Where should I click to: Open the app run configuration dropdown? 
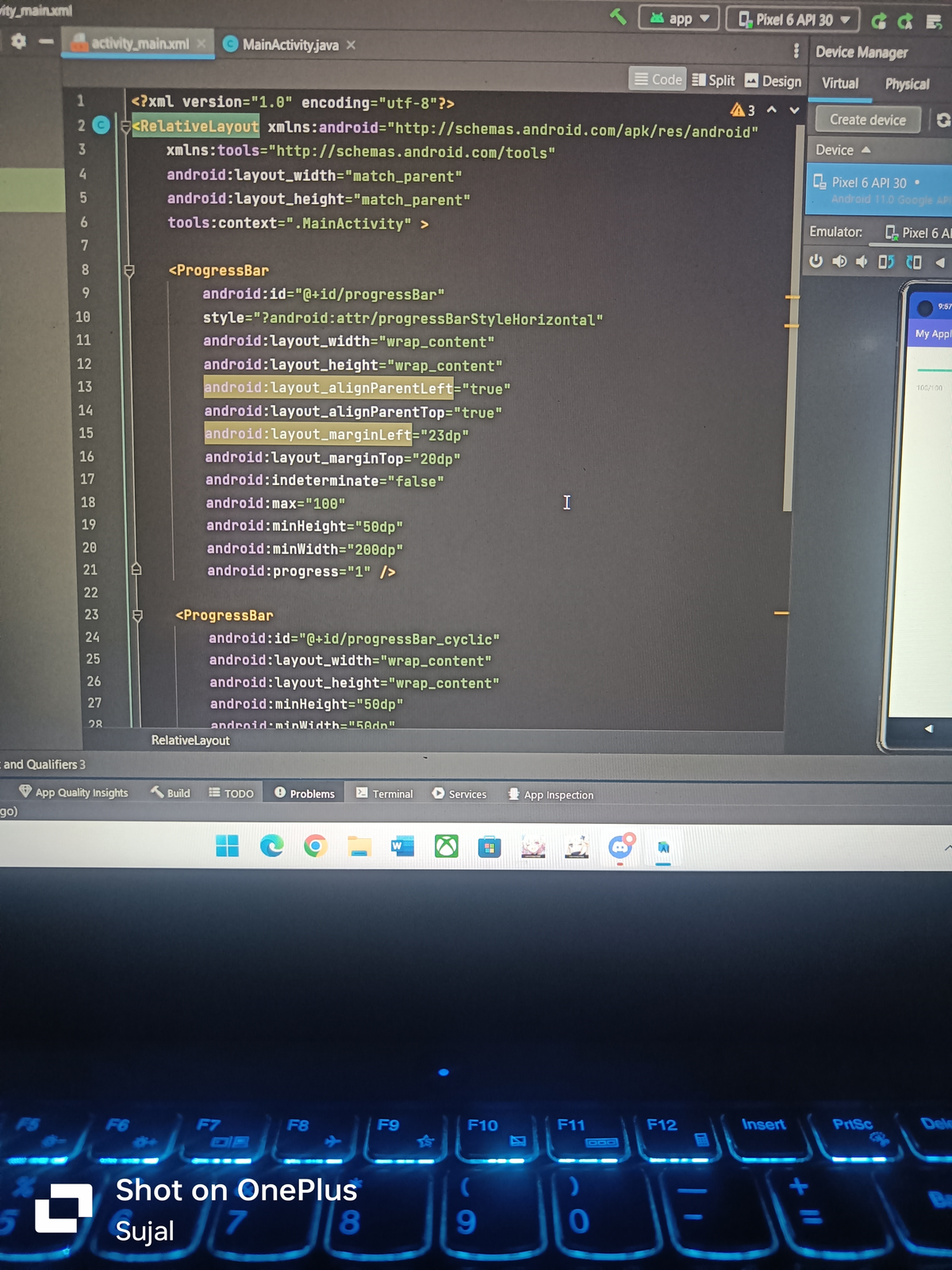pyautogui.click(x=679, y=18)
